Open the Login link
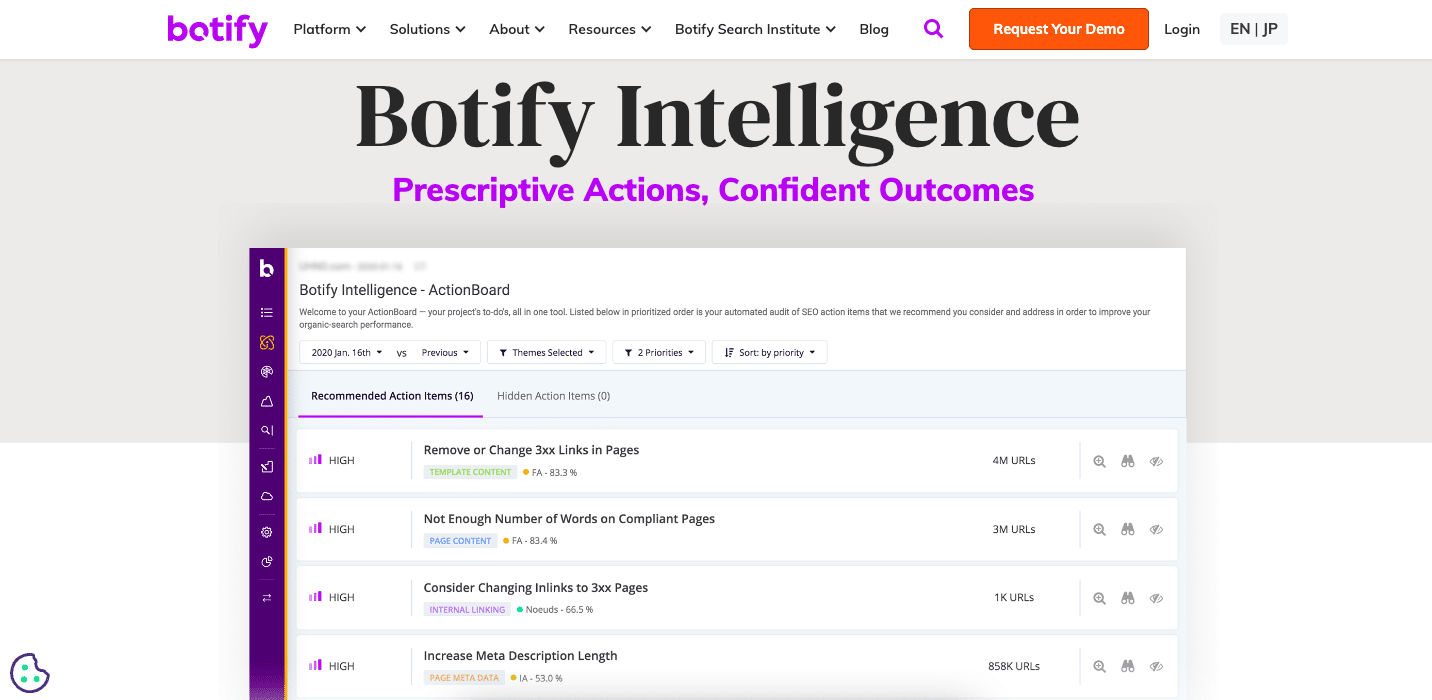 pos(1182,29)
